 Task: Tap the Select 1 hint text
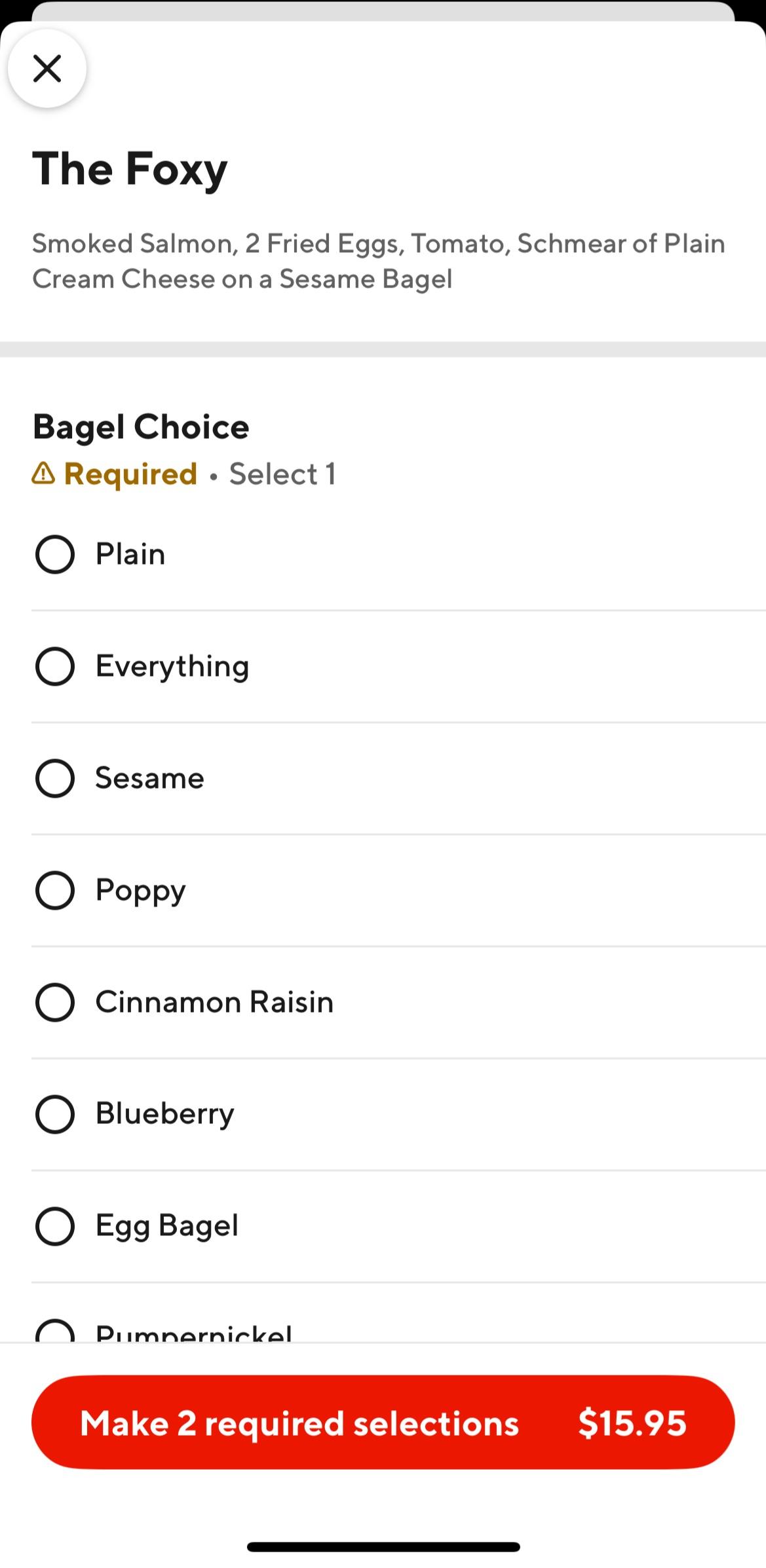[x=282, y=474]
